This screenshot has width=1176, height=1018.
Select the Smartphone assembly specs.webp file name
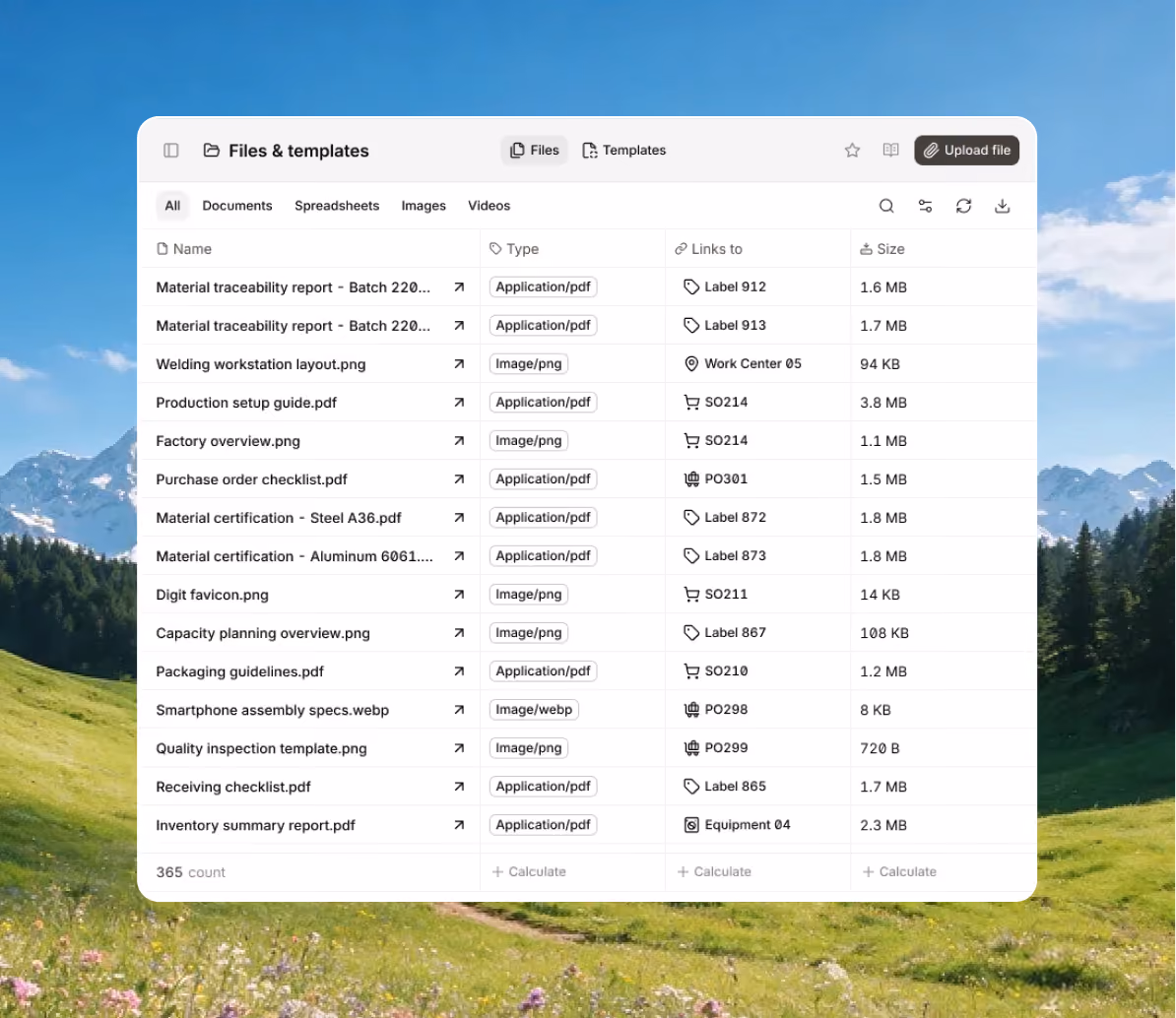point(272,710)
